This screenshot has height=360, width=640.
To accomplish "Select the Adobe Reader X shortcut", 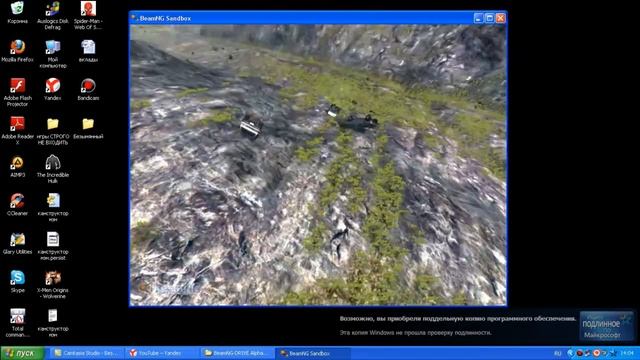I will pyautogui.click(x=17, y=131).
